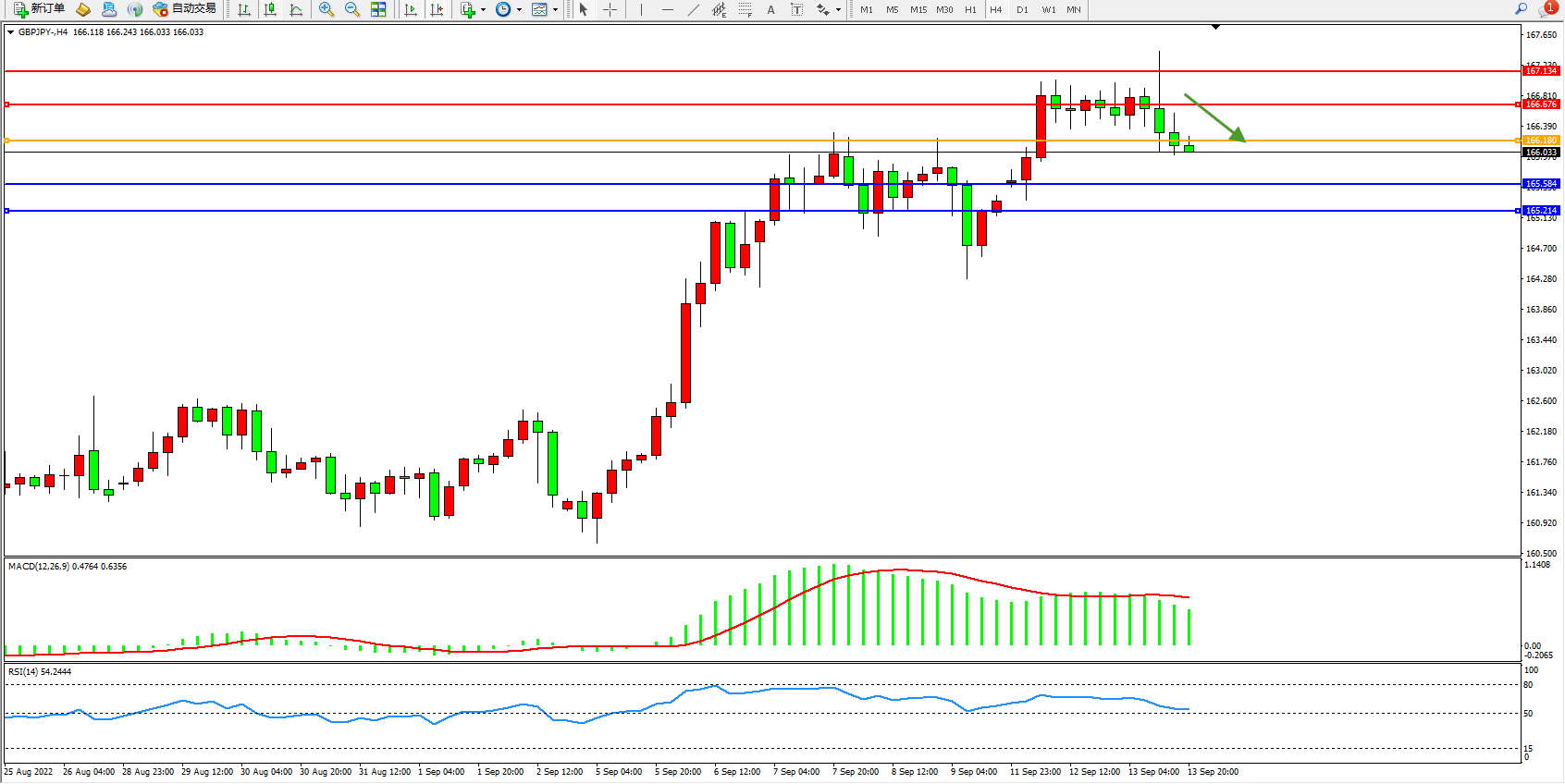Enable chart shift from right edge
Viewport: 1565px width, 784px height.
[437, 9]
